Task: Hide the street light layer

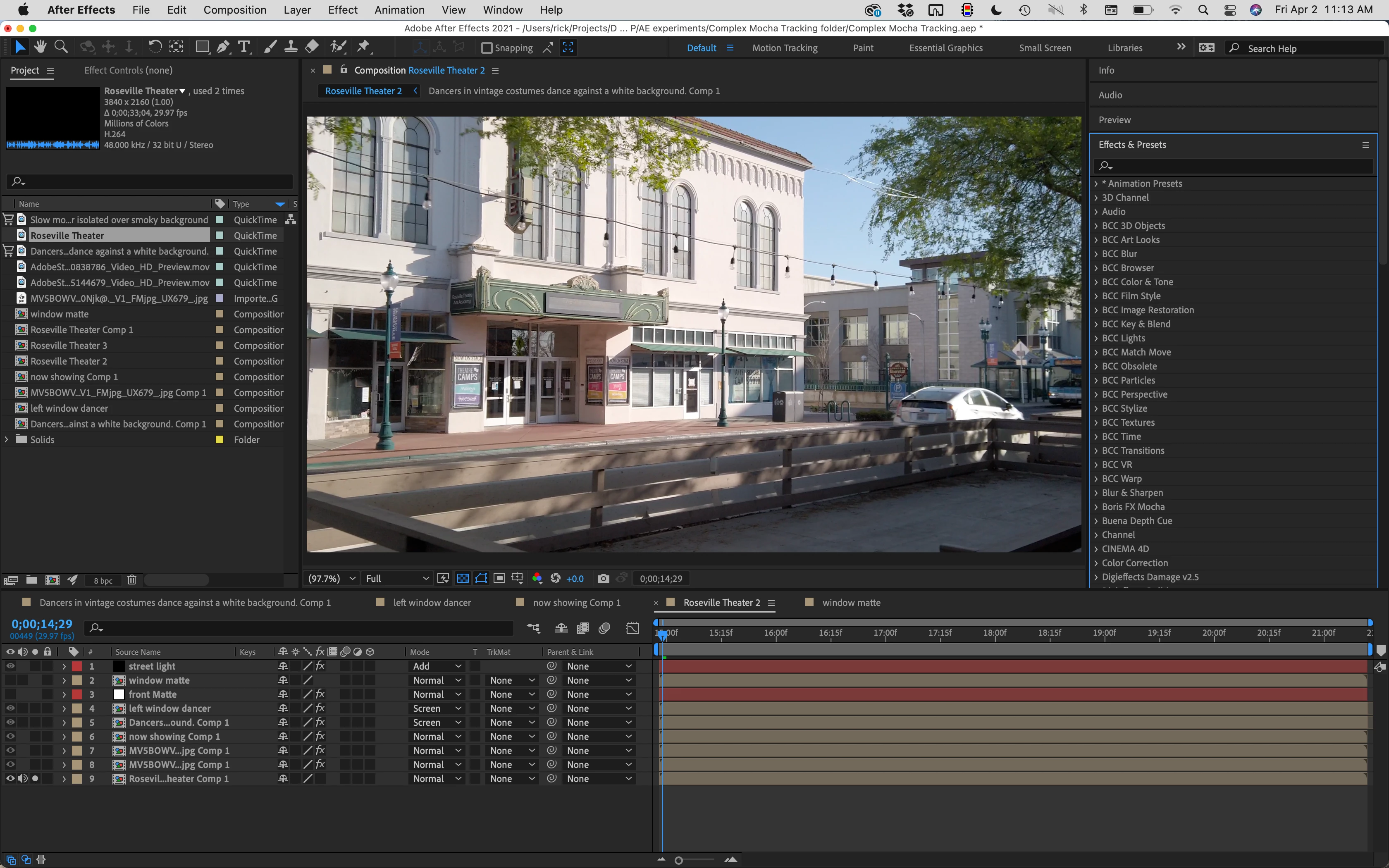Action: point(10,666)
